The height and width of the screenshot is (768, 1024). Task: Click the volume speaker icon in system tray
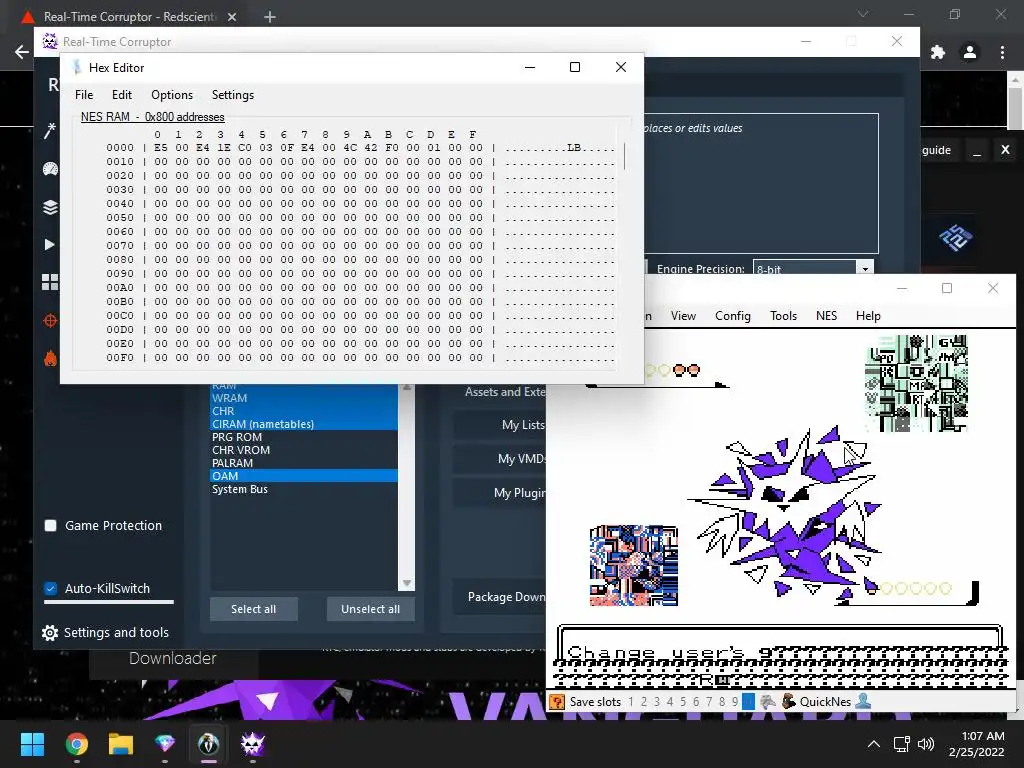[925, 744]
